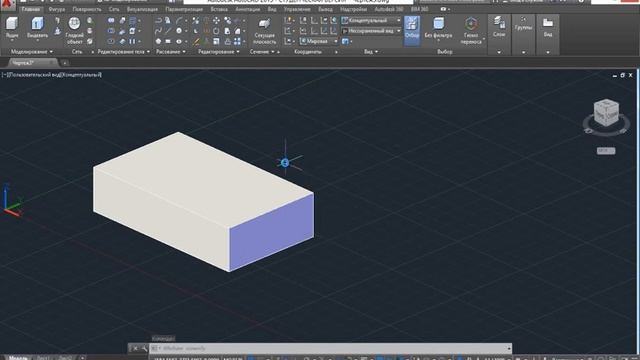The width and height of the screenshot is (640, 360).
Task: Switch to the Главная ribbon tab
Action: click(31, 9)
